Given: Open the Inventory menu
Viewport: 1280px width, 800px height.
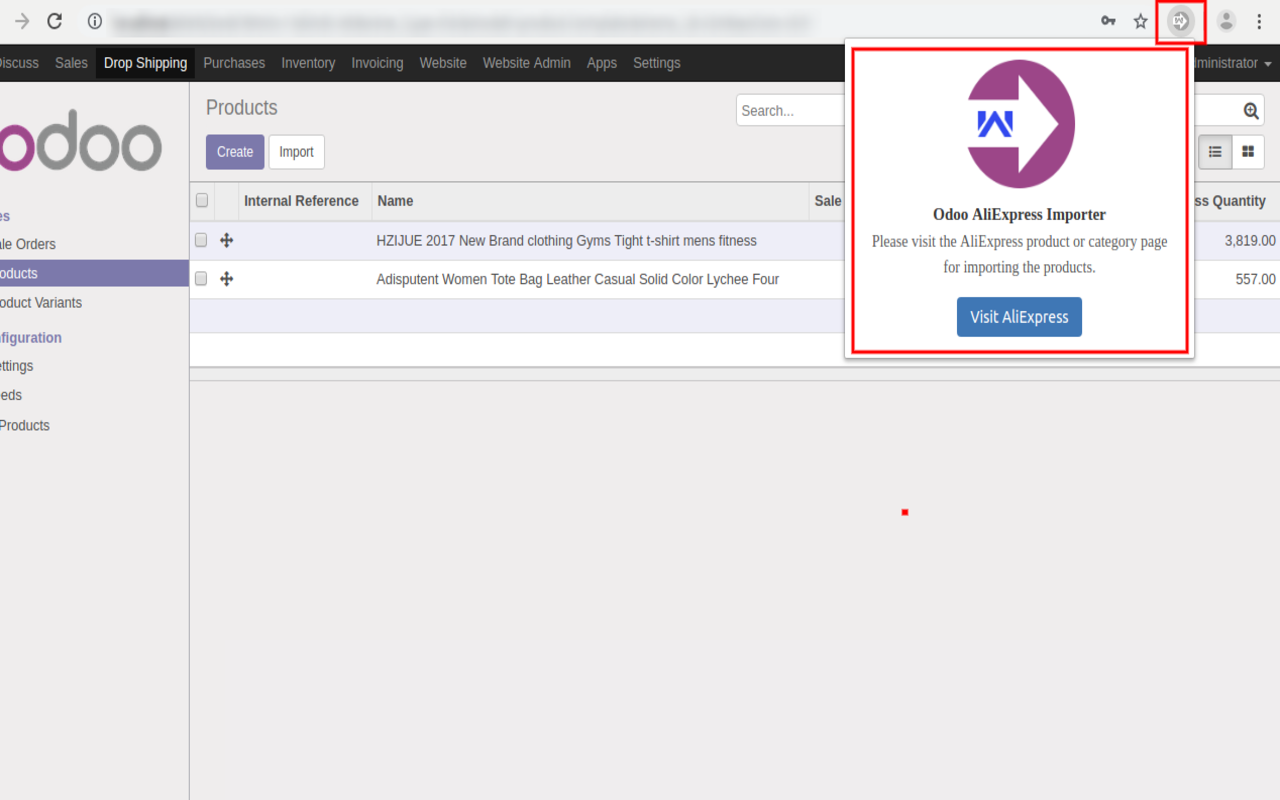Looking at the screenshot, I should 308,63.
